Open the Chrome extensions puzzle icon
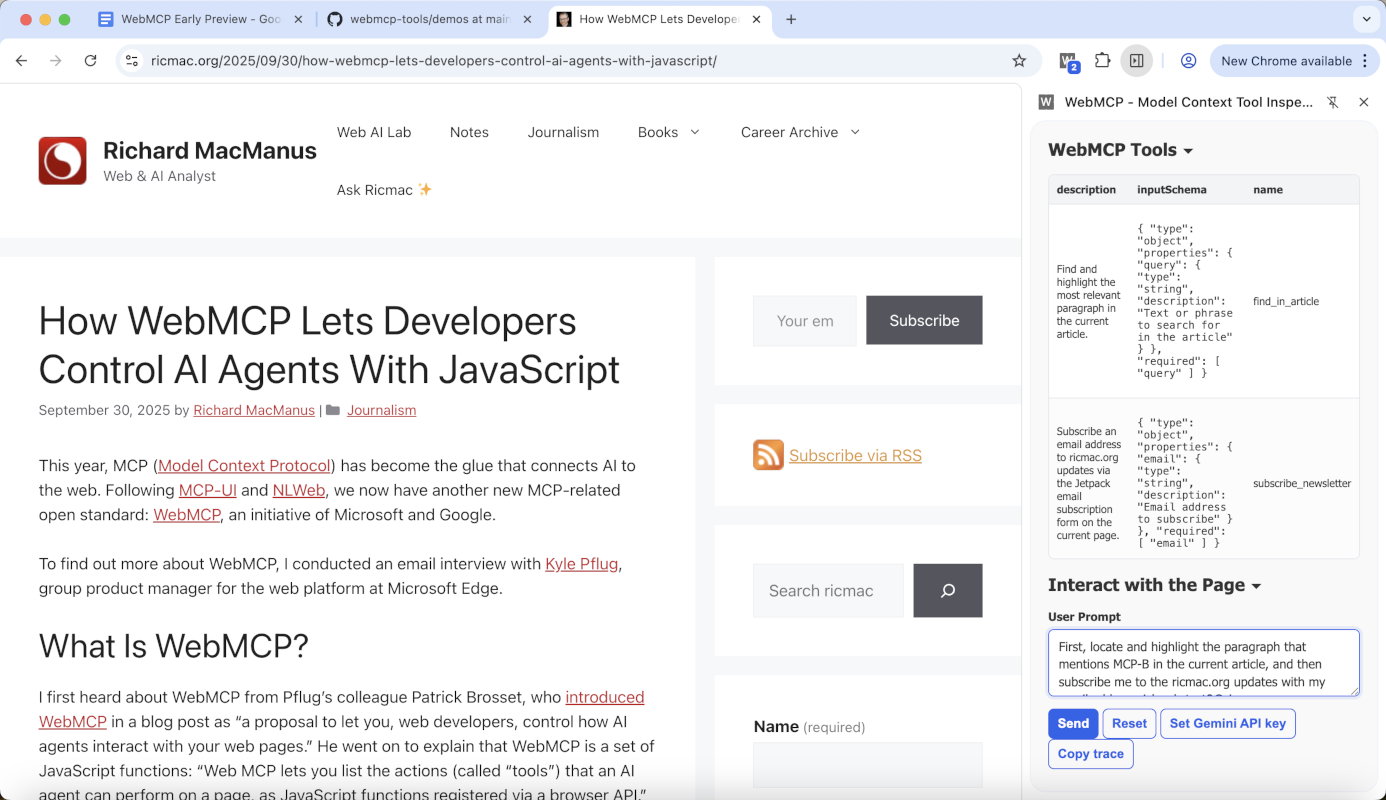The image size is (1386, 800). pyautogui.click(x=1102, y=61)
